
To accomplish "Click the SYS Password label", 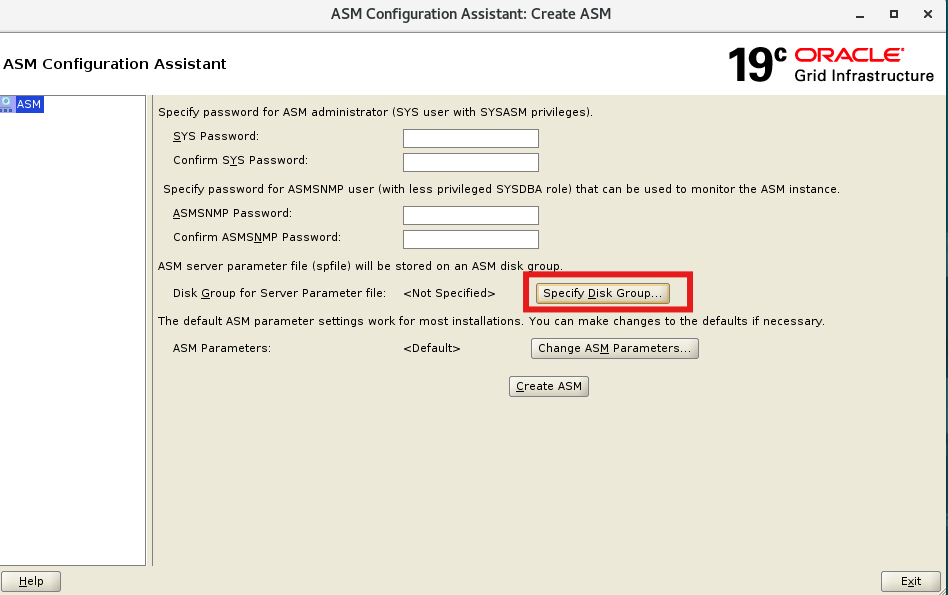I will pos(216,137).
